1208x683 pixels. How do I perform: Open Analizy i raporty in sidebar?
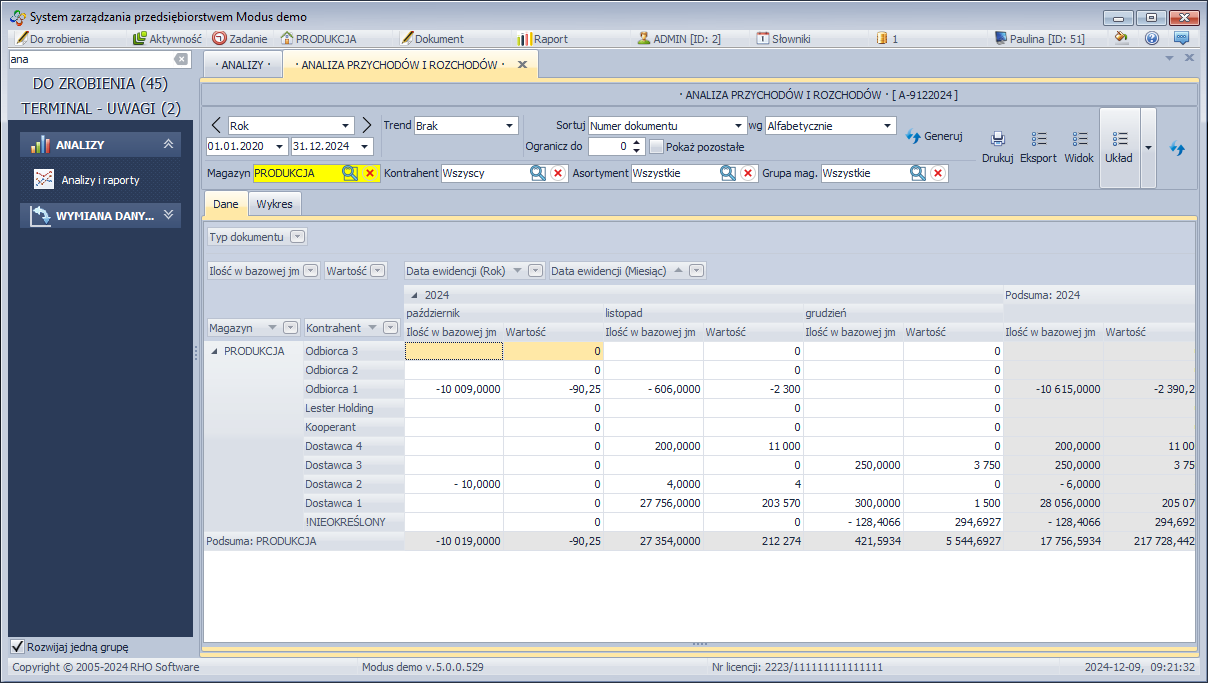[x=99, y=180]
